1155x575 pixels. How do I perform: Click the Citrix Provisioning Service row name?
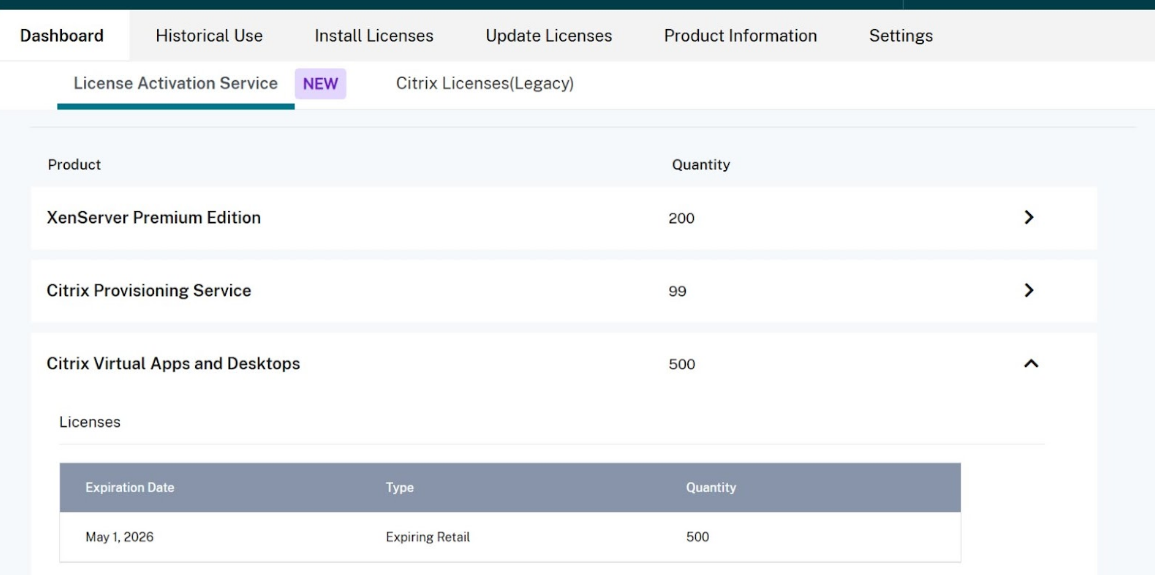pos(149,291)
